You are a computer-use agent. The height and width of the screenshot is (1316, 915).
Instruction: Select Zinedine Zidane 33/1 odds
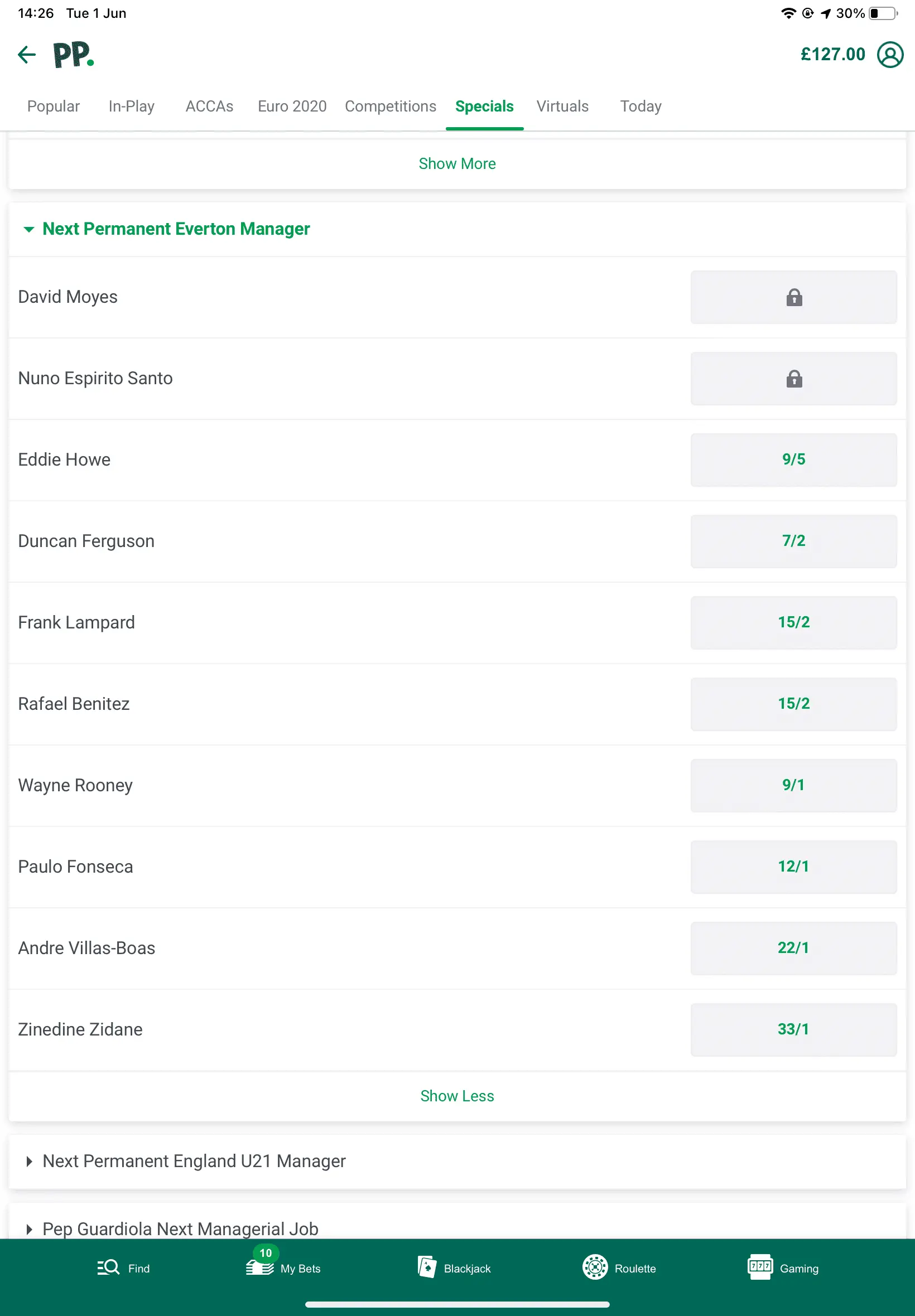coord(793,1029)
